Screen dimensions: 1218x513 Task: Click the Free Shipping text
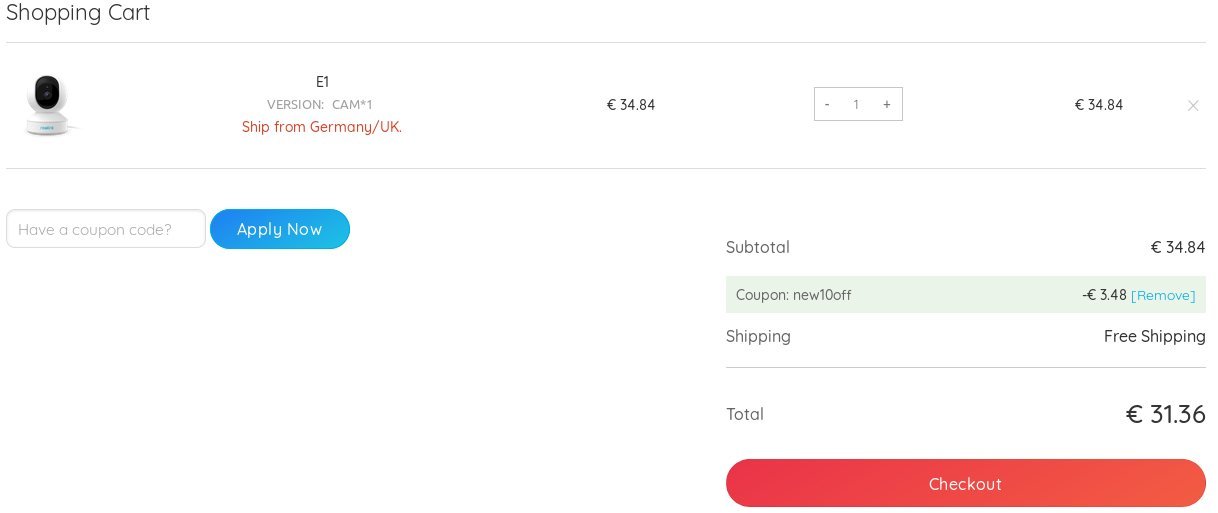1155,336
